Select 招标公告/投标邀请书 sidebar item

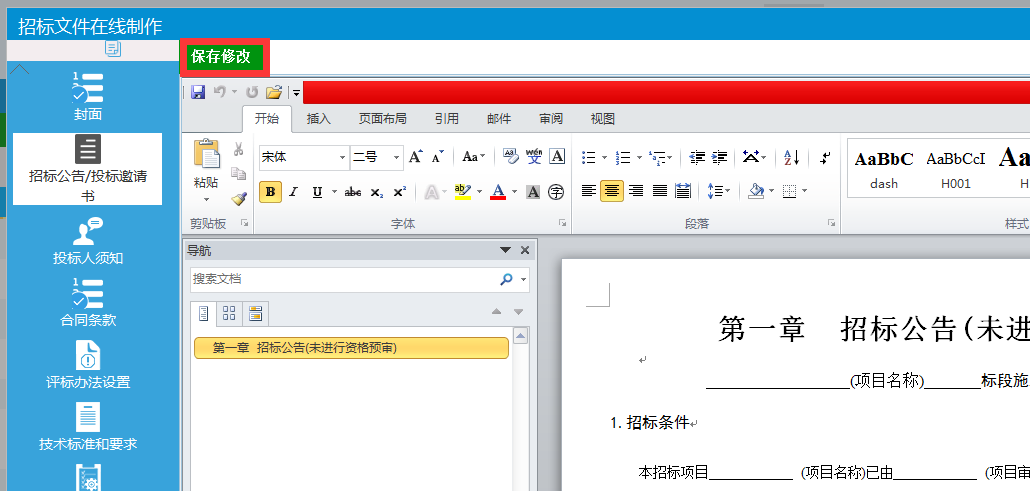[87, 169]
